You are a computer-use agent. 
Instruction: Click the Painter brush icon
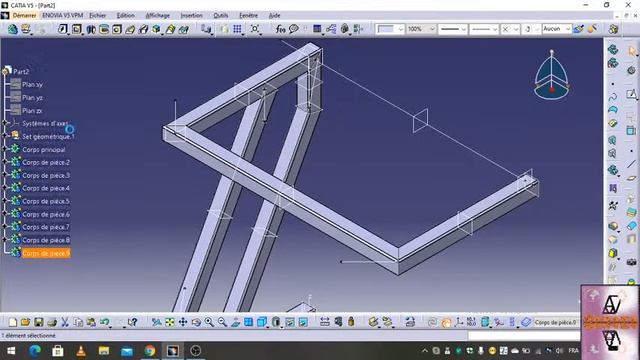578,29
